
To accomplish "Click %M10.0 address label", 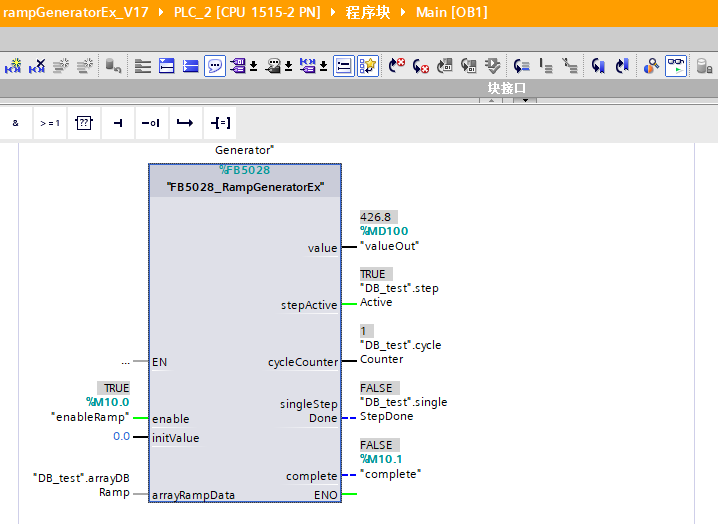I will click(x=108, y=402).
